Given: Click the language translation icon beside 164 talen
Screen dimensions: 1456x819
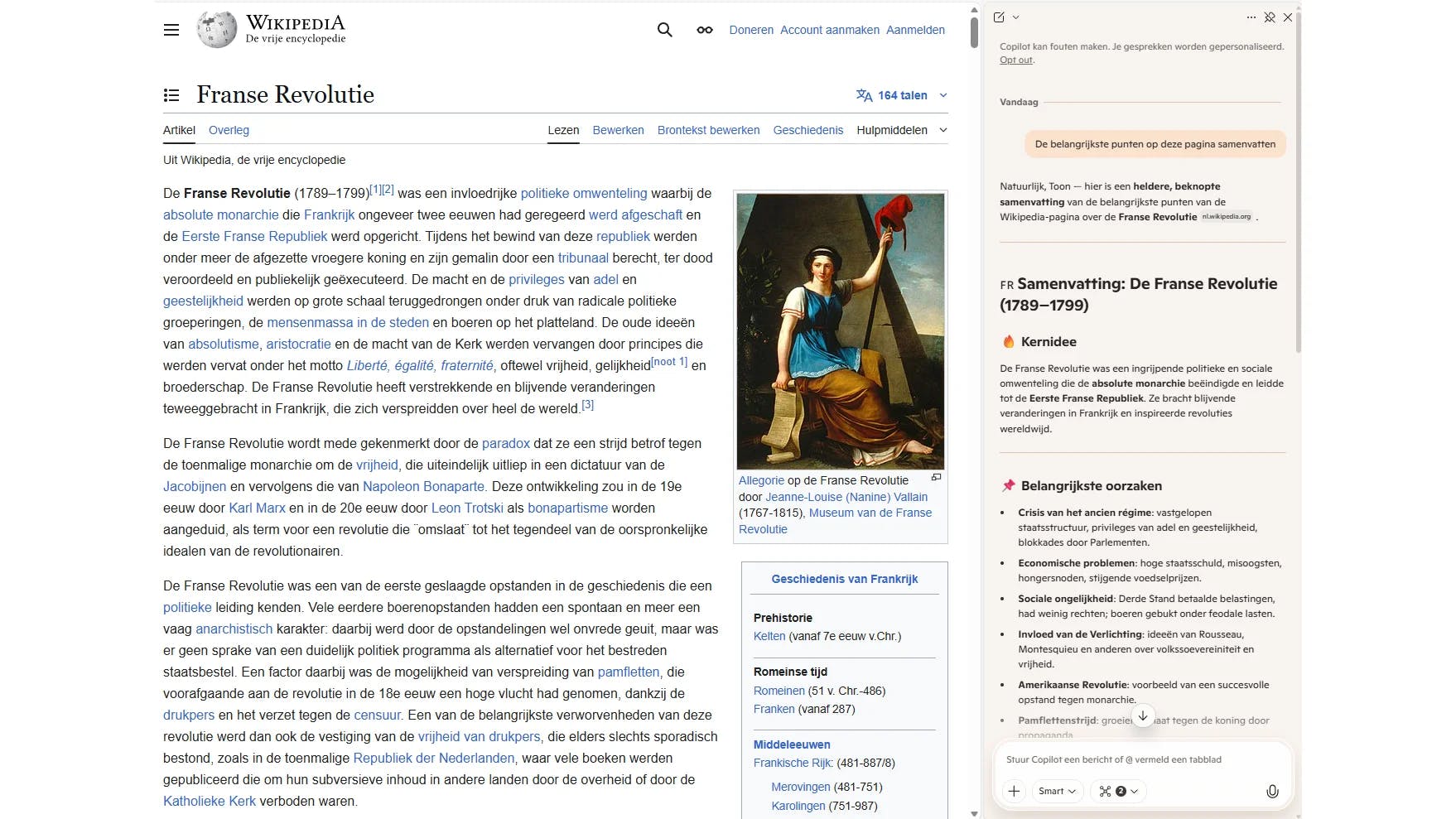Looking at the screenshot, I should (x=864, y=95).
